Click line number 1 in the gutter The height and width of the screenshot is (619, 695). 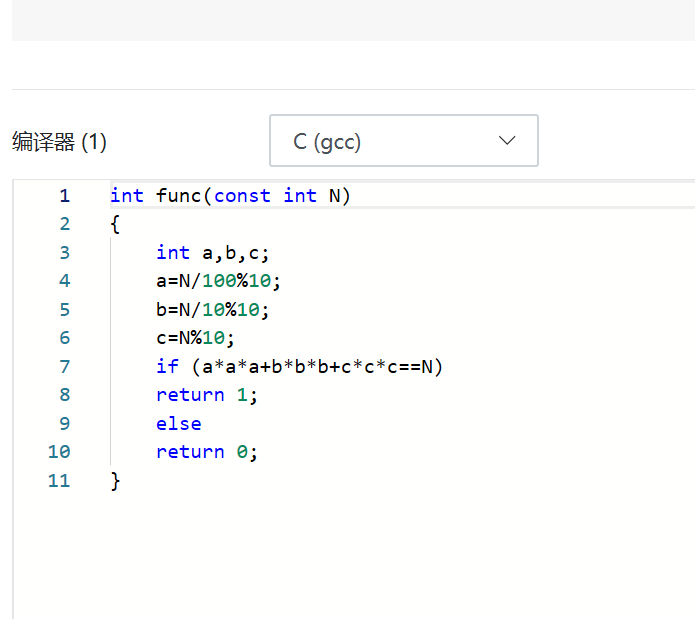click(x=64, y=196)
